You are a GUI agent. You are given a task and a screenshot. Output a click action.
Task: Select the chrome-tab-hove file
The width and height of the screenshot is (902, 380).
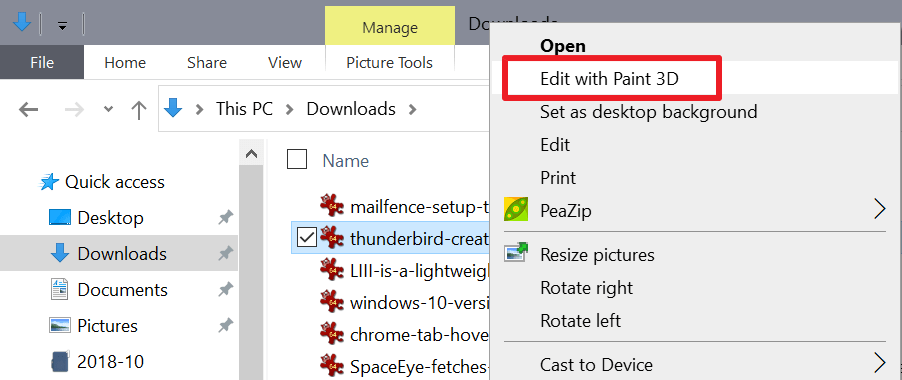(x=419, y=334)
